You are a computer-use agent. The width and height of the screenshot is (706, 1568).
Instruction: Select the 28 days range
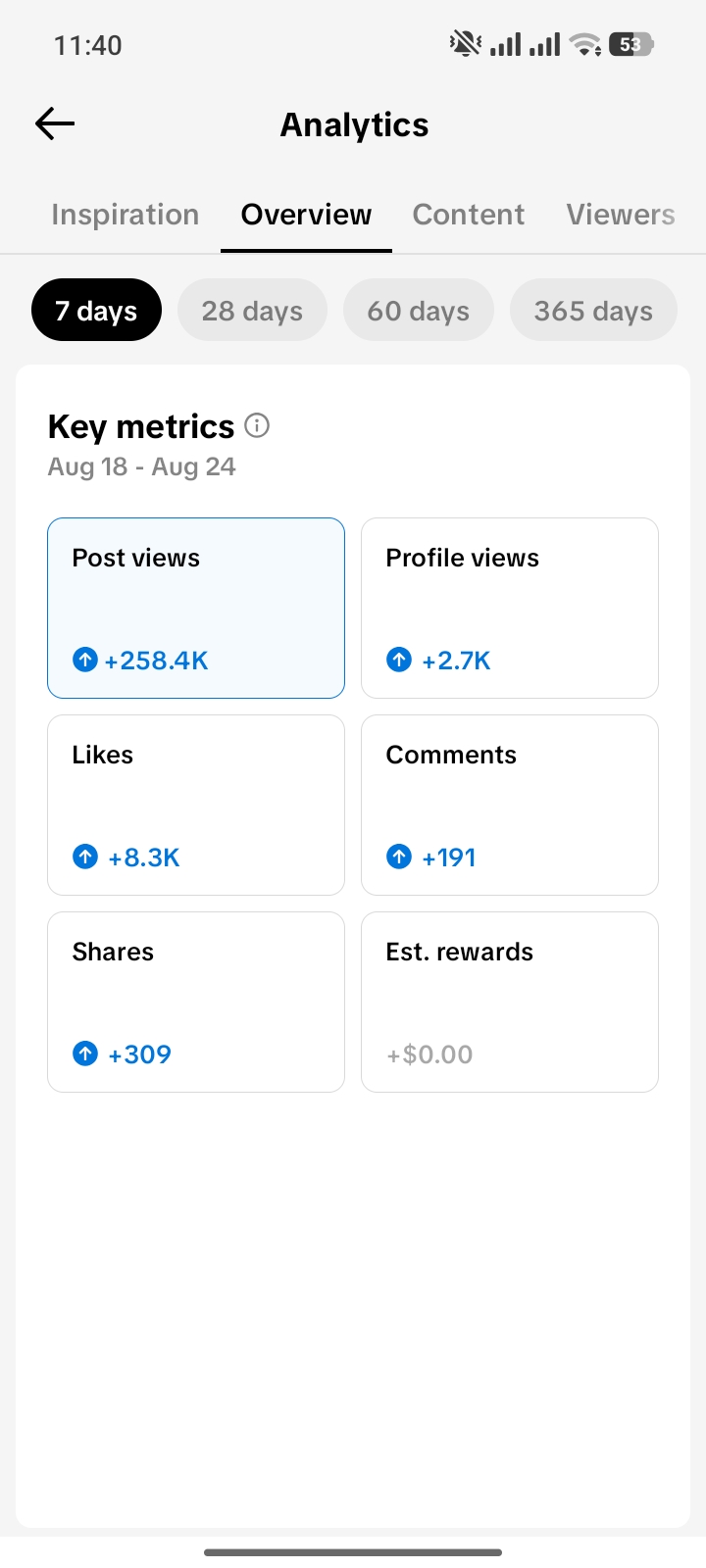pos(252,310)
